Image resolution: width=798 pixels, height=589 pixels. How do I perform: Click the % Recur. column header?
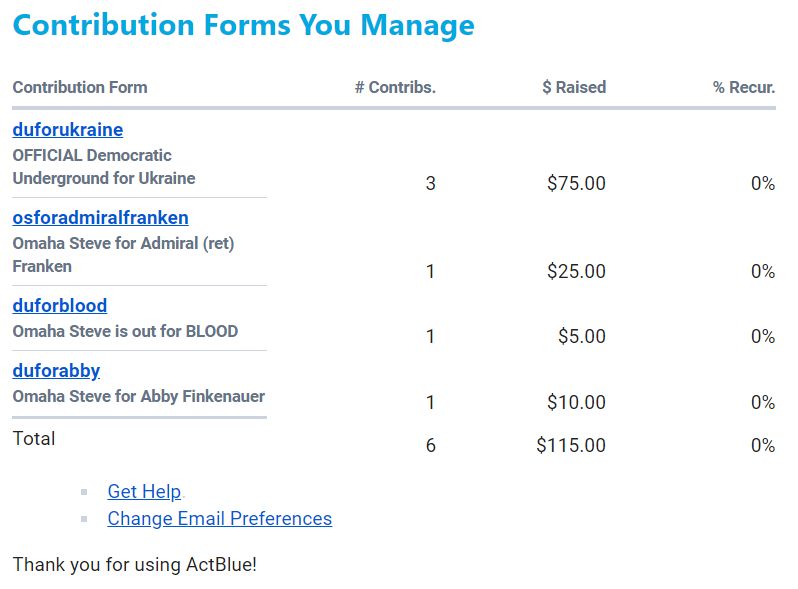[x=744, y=87]
